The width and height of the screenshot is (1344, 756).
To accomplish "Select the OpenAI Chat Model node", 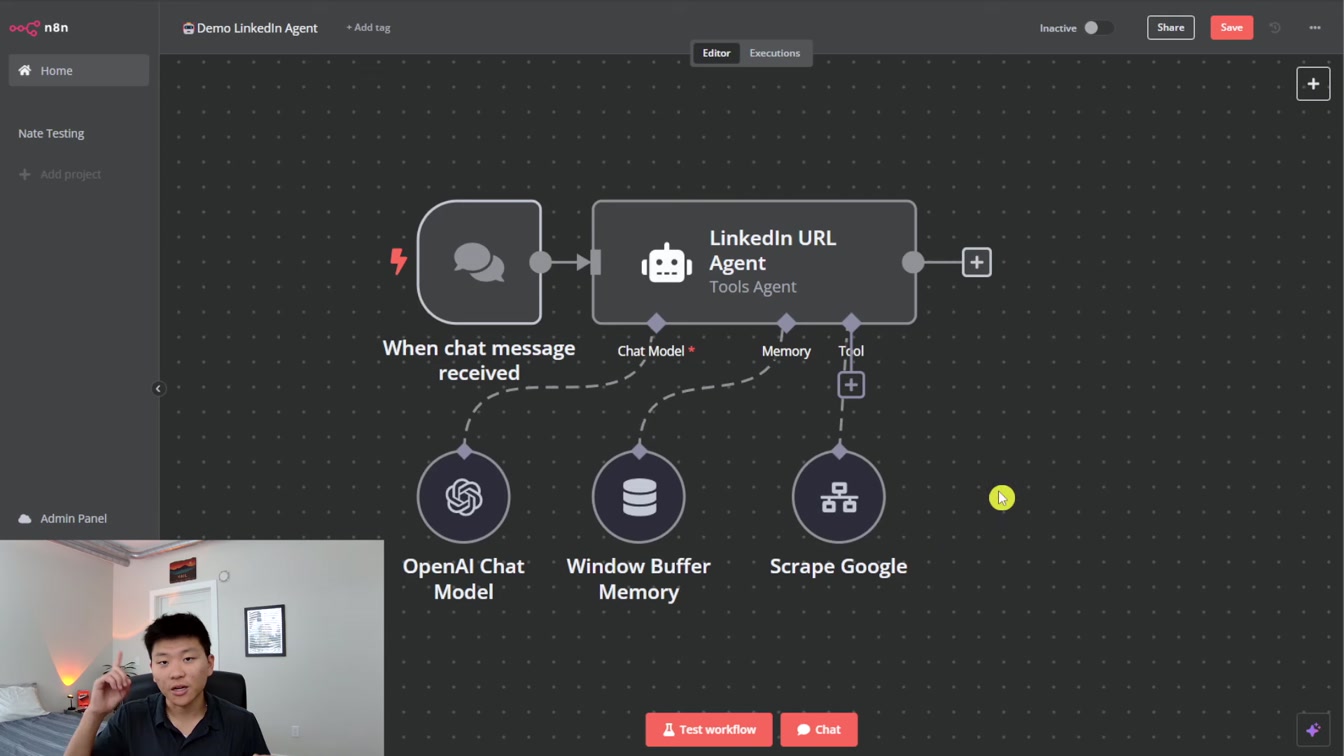I will point(464,497).
